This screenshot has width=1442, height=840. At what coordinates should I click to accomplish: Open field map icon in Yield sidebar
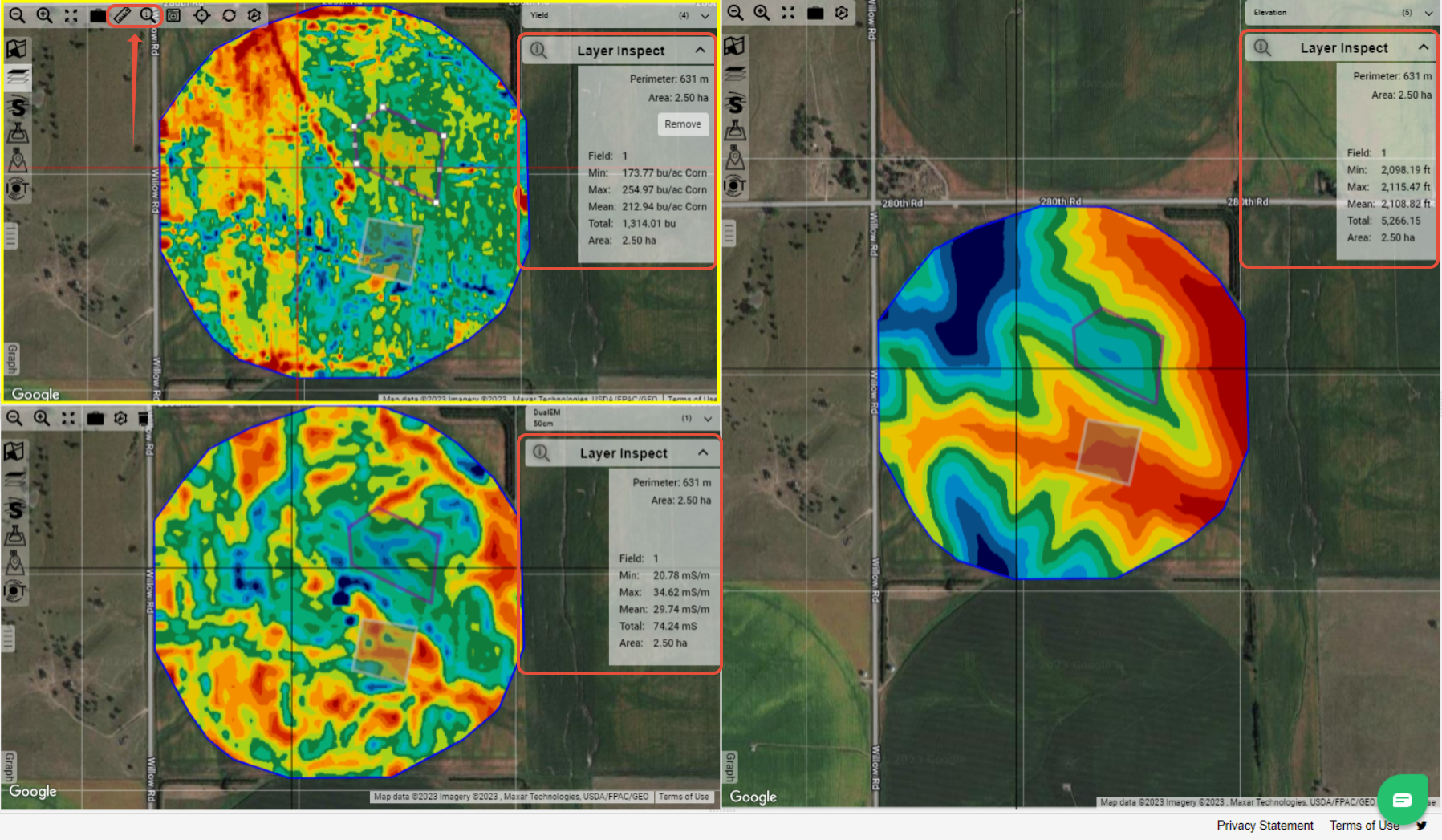[17, 49]
